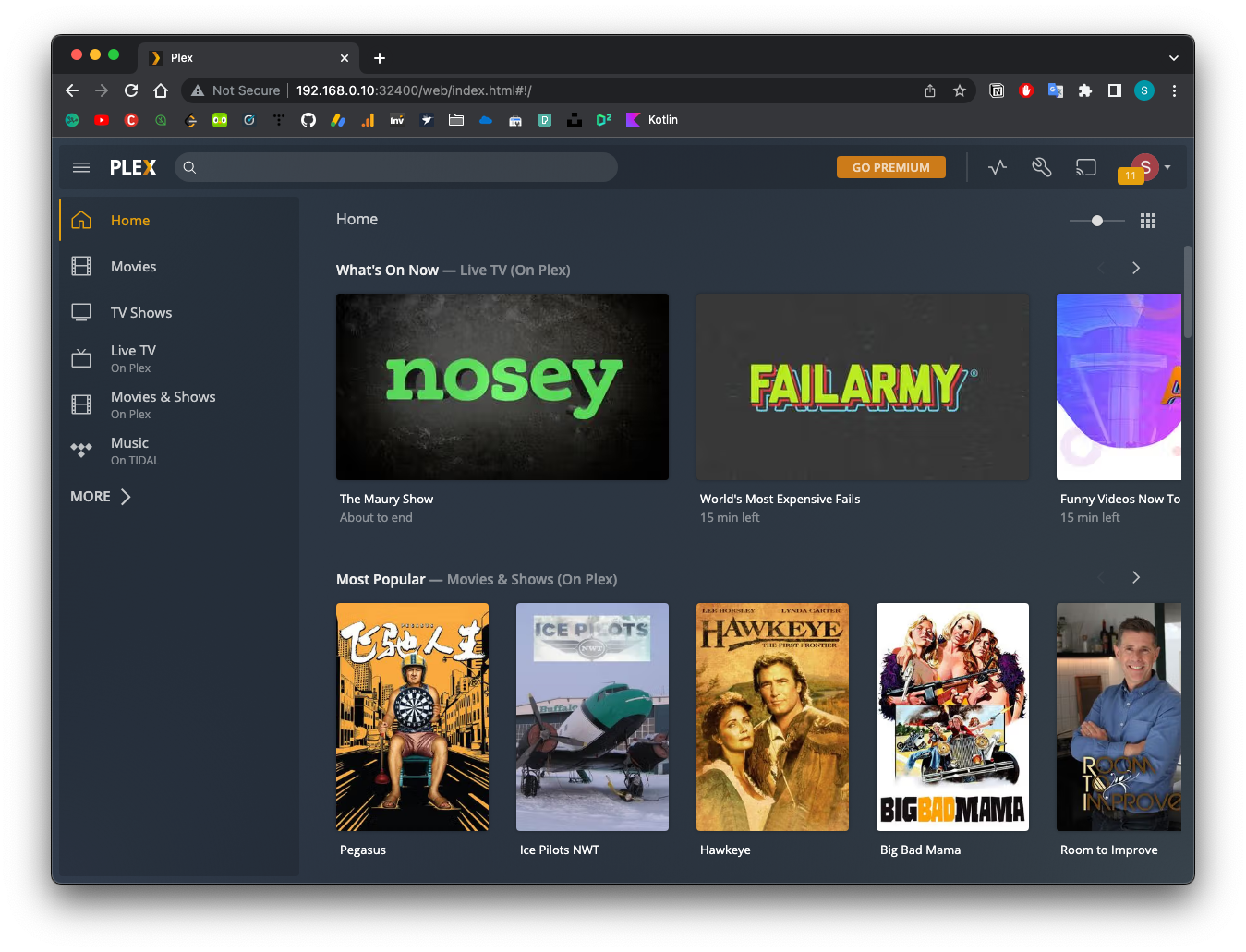Image resolution: width=1246 pixels, height=952 pixels.
Task: Open the Google Translate extension
Action: click(x=1056, y=90)
